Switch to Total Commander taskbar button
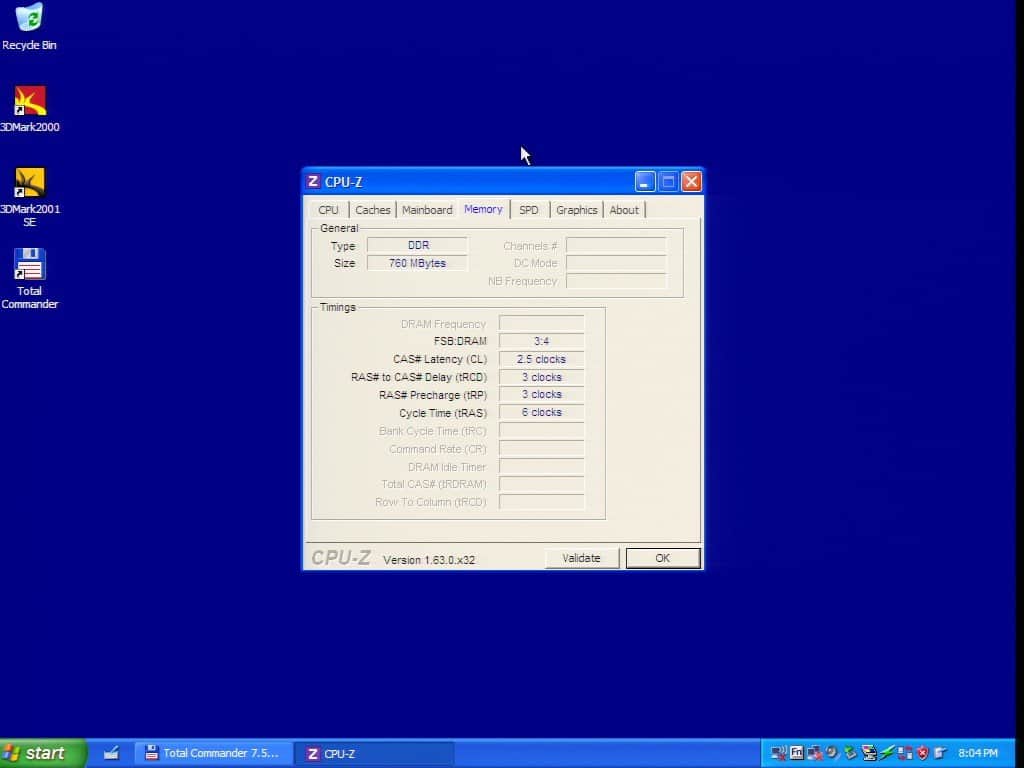The height and width of the screenshot is (768, 1024). tap(213, 753)
